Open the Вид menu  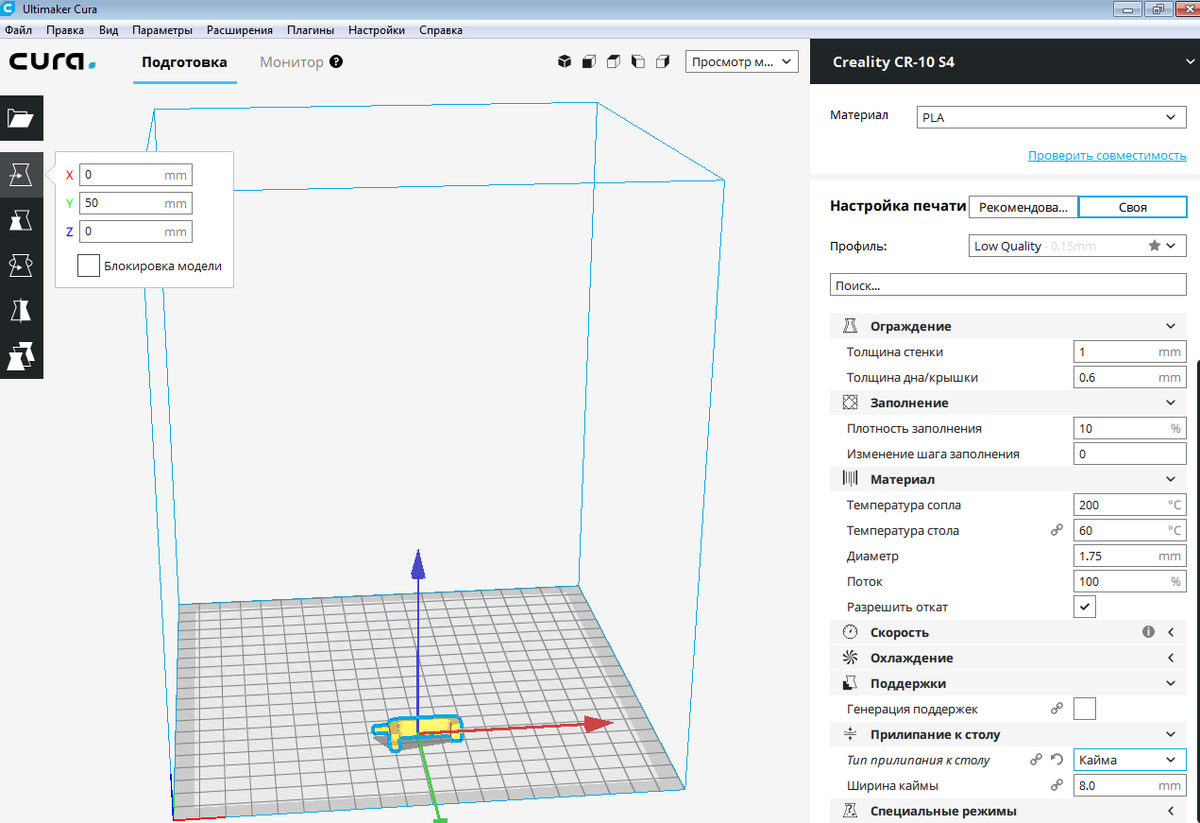tap(109, 30)
